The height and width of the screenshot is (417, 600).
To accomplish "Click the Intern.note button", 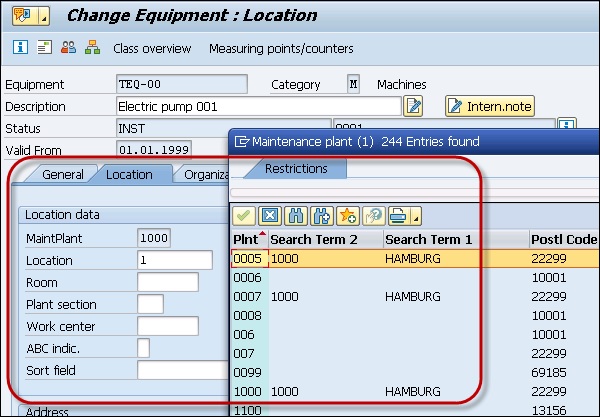I will 490,106.
